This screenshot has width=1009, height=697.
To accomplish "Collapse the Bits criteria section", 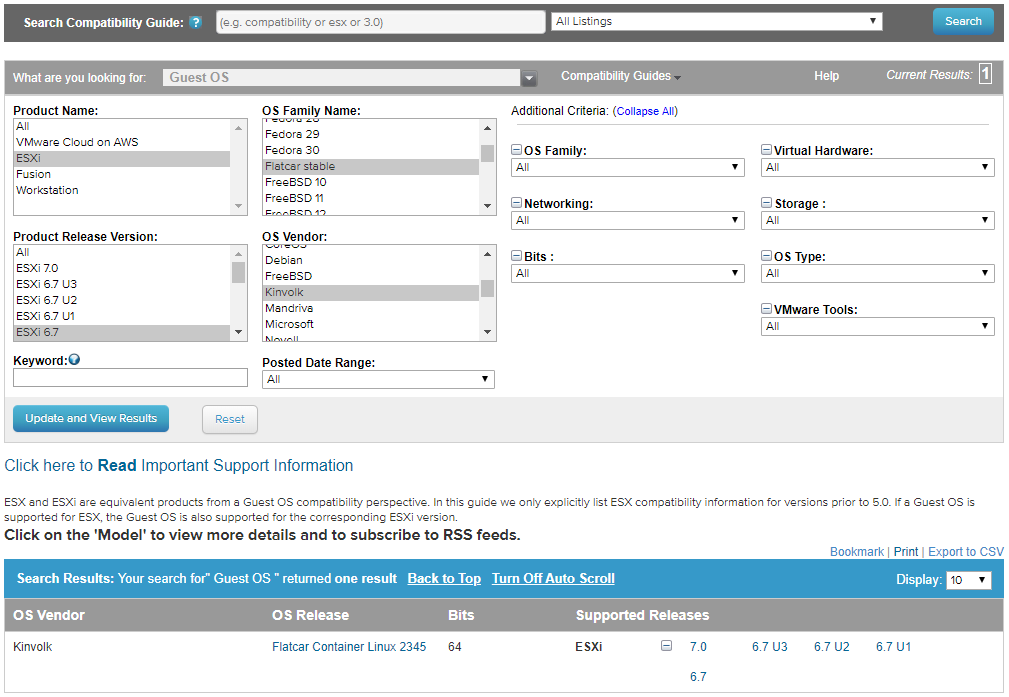I will pyautogui.click(x=516, y=257).
